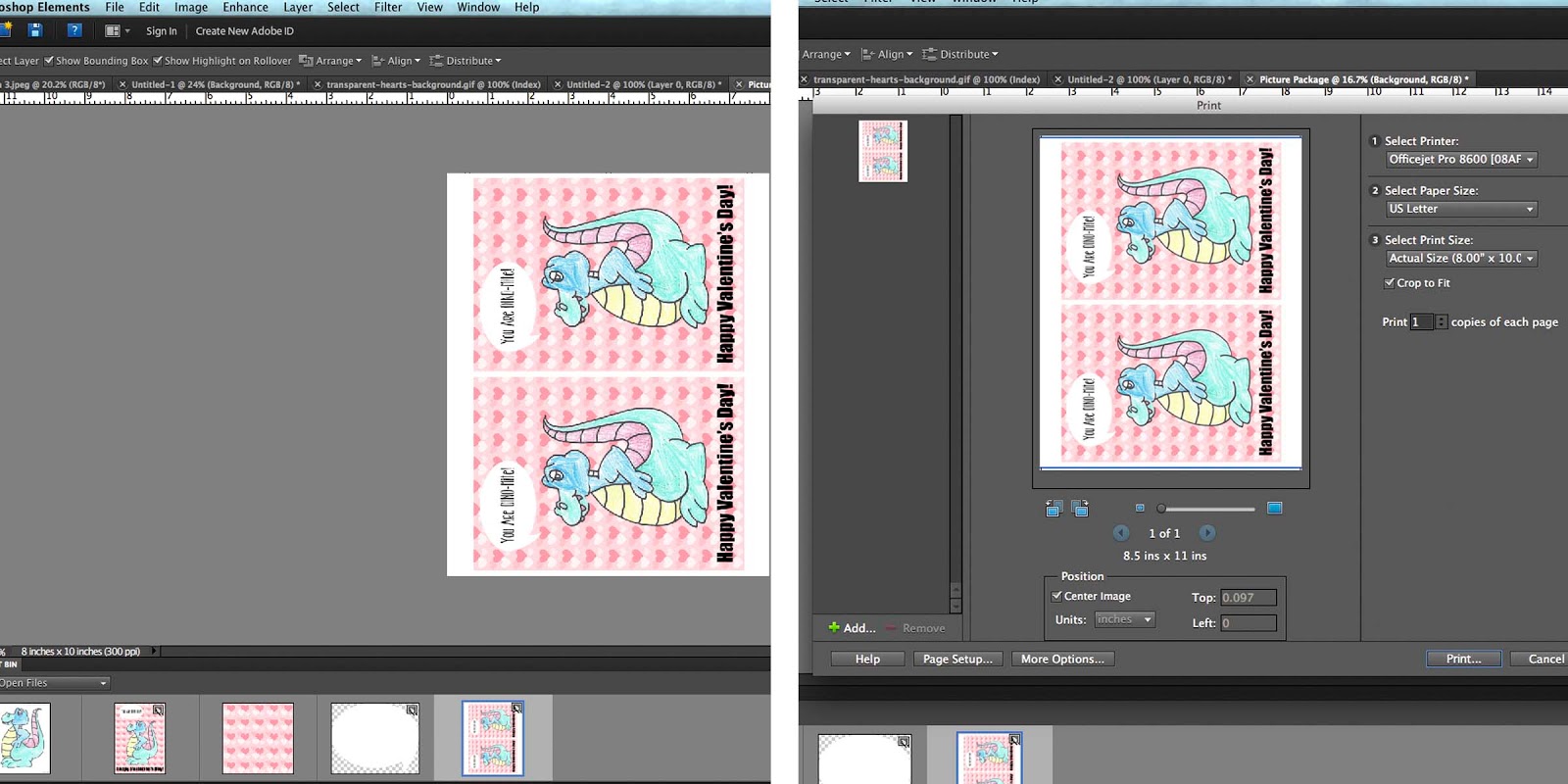Open the Window menu
The image size is (1568, 784).
(x=478, y=7)
